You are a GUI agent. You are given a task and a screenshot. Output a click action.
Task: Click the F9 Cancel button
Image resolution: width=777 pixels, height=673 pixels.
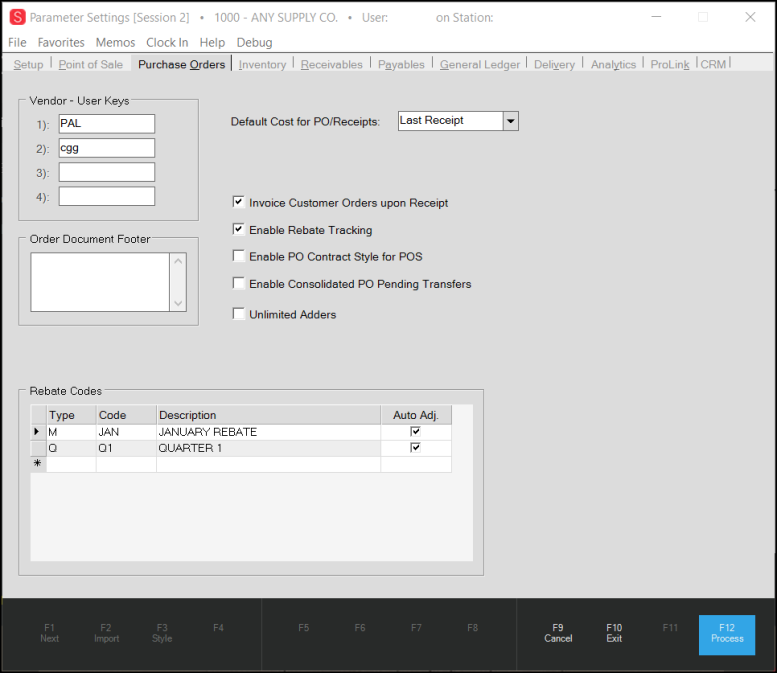[558, 633]
